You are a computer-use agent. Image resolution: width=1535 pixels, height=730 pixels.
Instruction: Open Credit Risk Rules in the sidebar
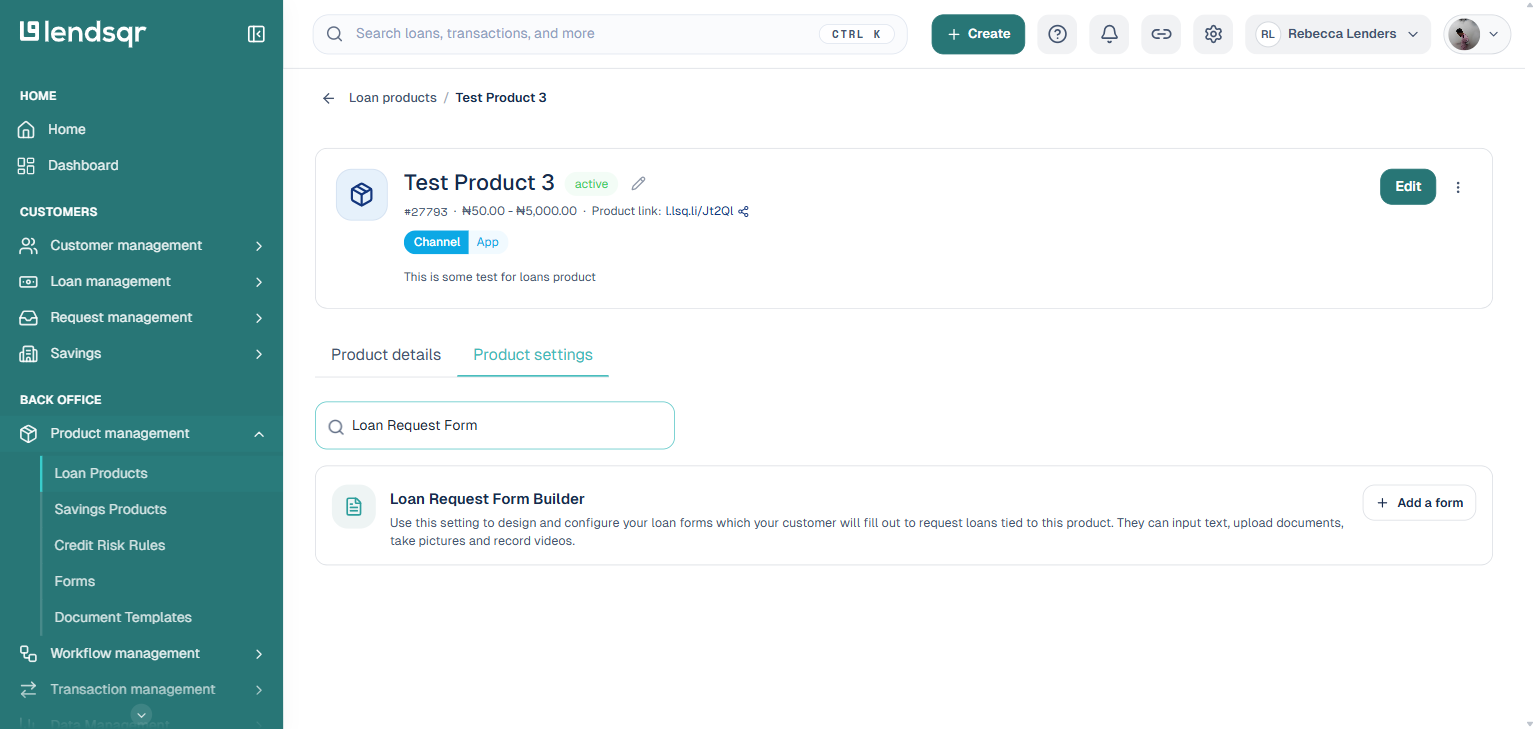tap(110, 546)
